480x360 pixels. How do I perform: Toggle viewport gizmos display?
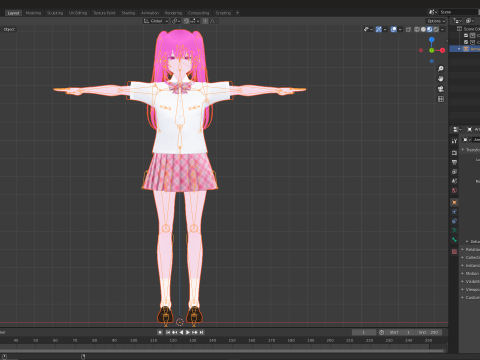click(x=379, y=29)
